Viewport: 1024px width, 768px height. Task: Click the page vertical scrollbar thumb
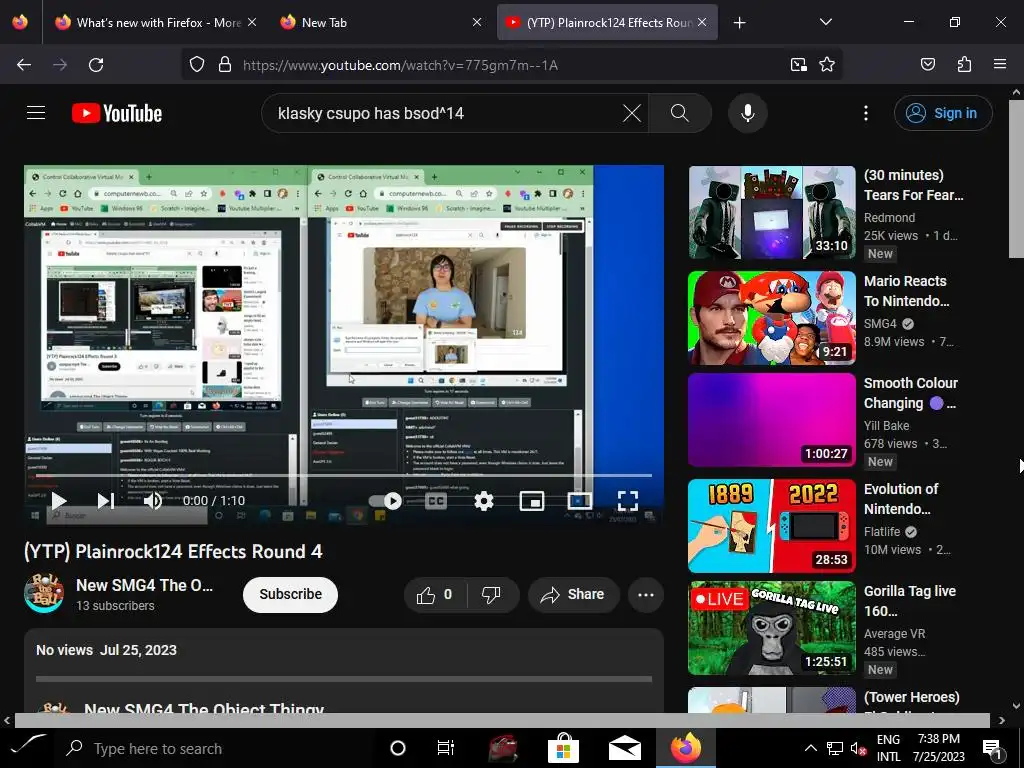(x=1016, y=178)
